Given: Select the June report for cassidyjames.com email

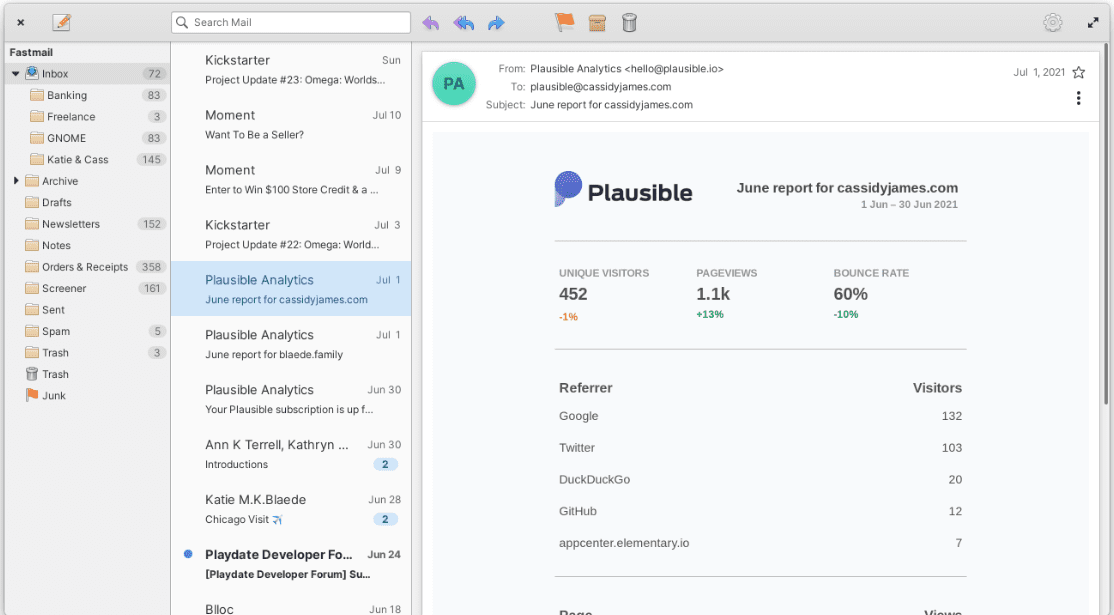Looking at the screenshot, I should click(291, 289).
